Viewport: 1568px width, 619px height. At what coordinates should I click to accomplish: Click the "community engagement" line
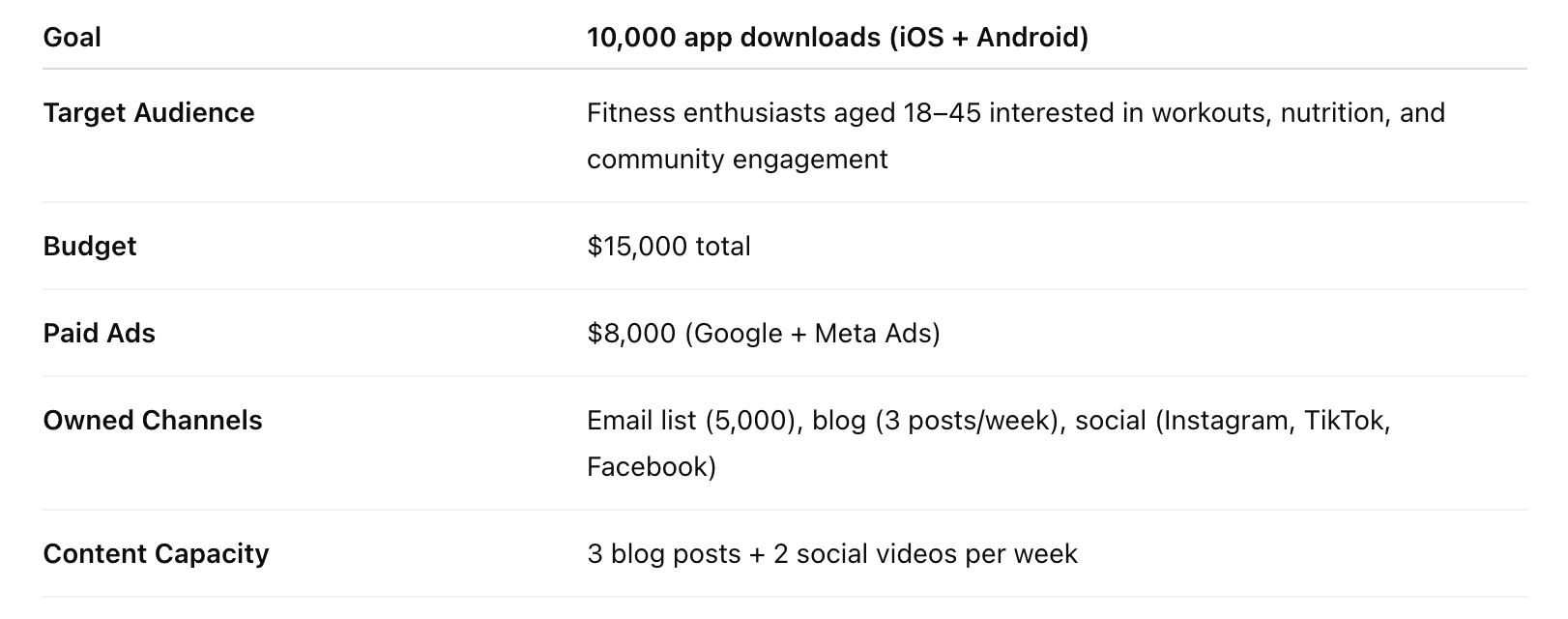[737, 160]
